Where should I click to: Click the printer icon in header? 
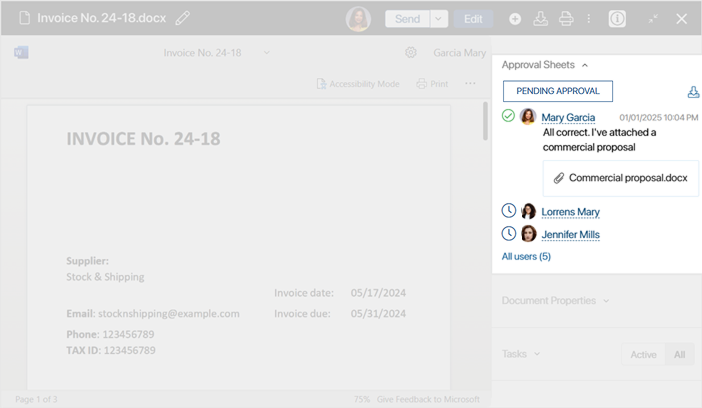point(566,19)
